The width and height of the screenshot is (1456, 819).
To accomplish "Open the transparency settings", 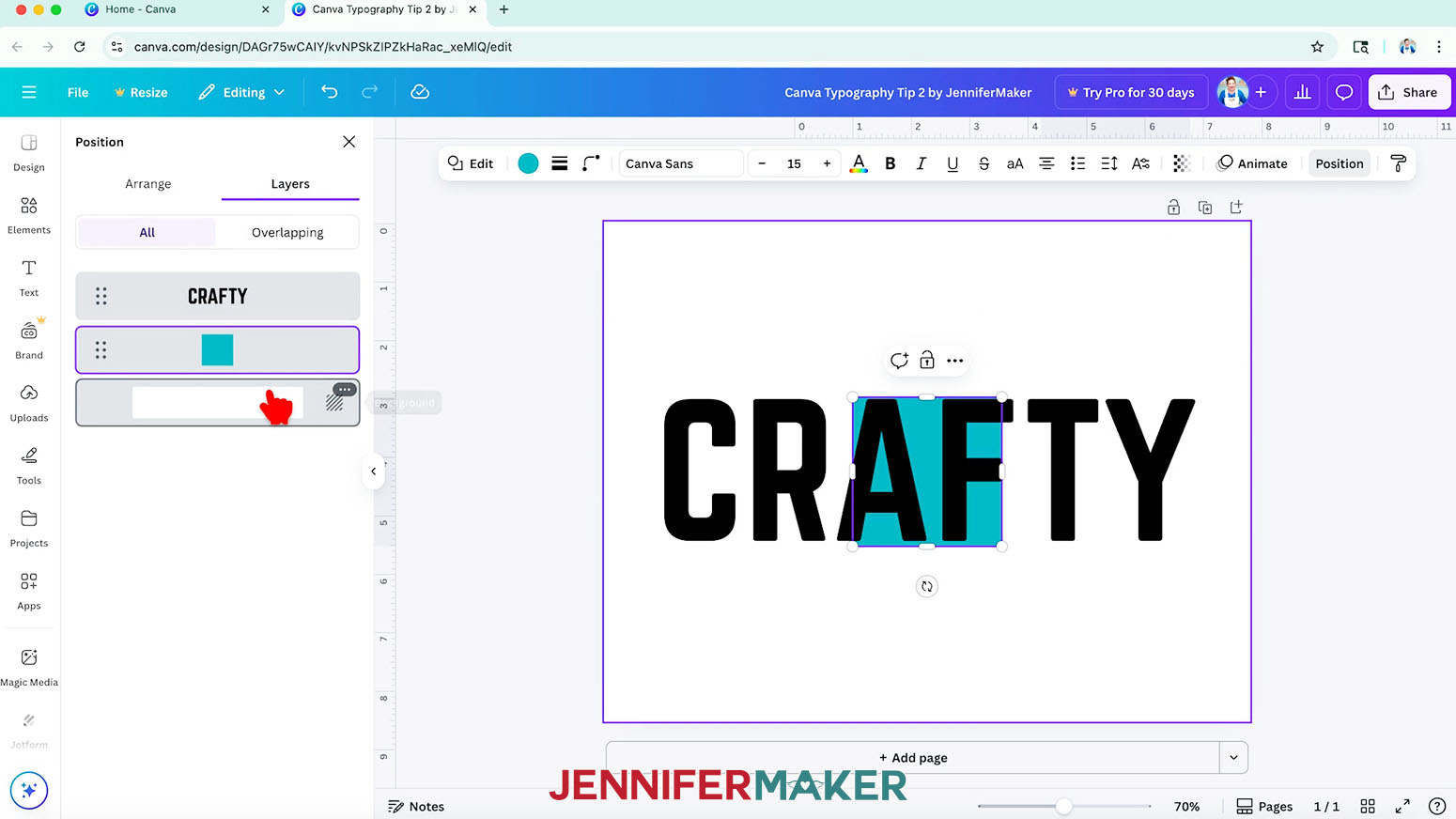I will coord(1182,163).
